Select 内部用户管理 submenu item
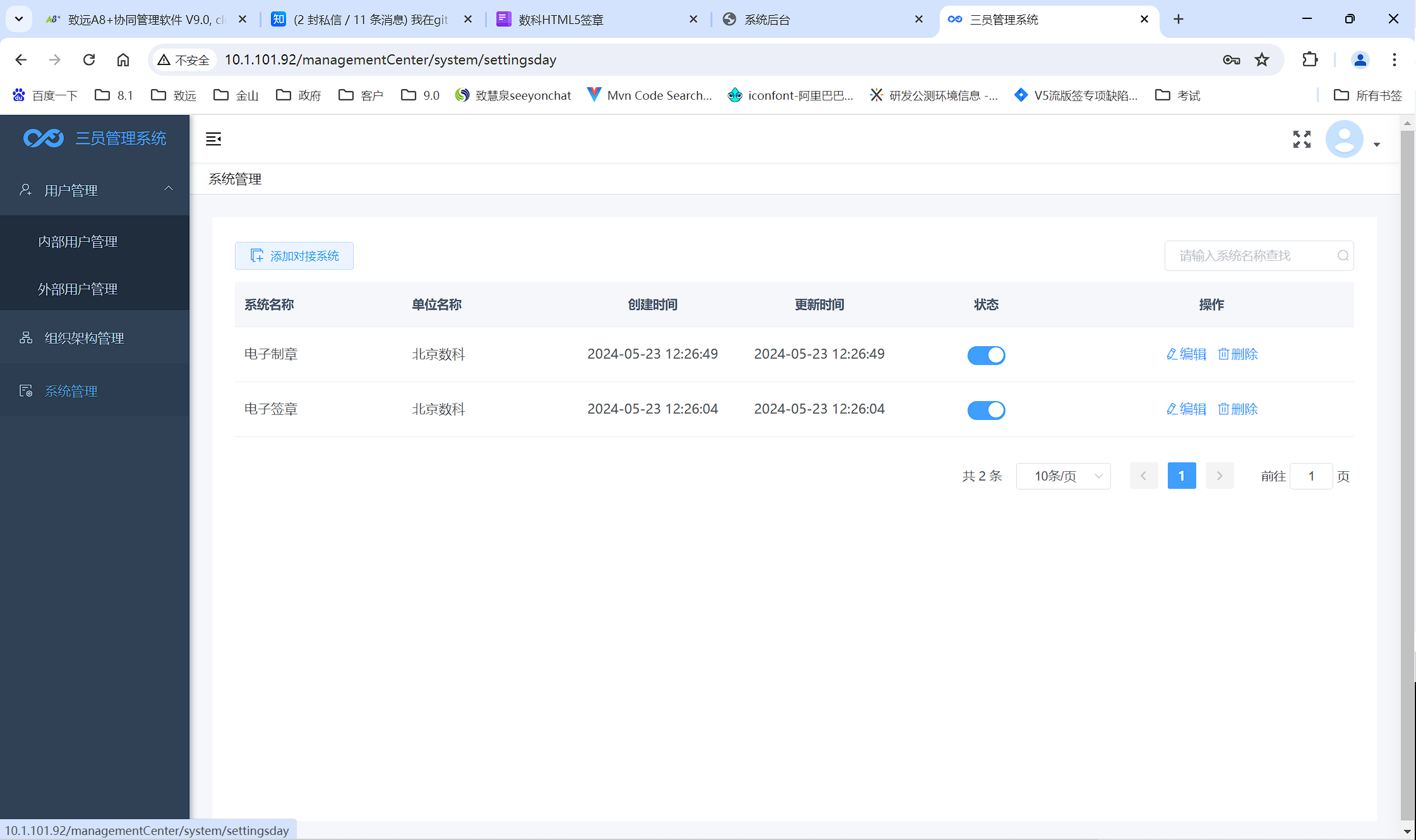 [x=78, y=241]
